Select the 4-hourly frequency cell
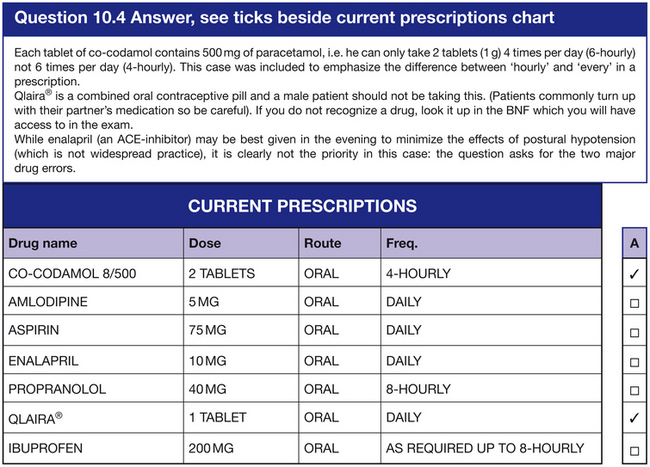The height and width of the screenshot is (467, 650). (418, 273)
